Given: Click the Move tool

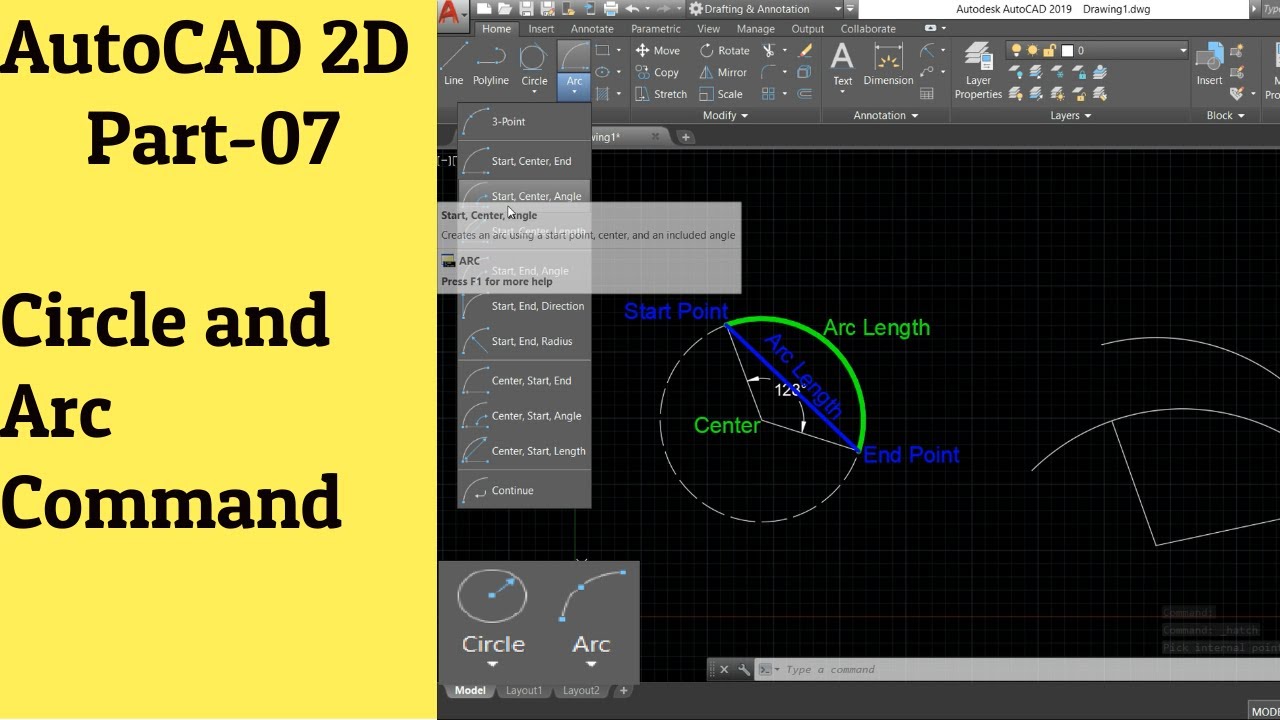Looking at the screenshot, I should (658, 51).
